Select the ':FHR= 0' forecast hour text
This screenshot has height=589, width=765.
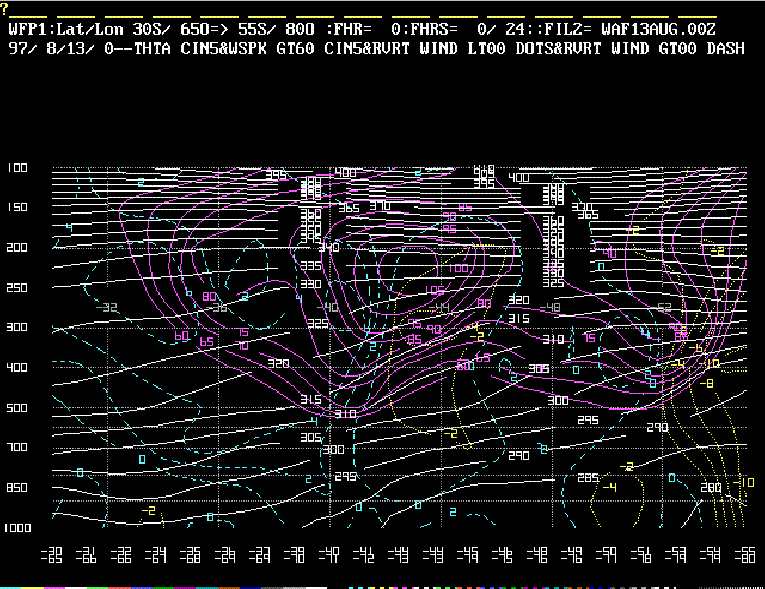point(363,29)
